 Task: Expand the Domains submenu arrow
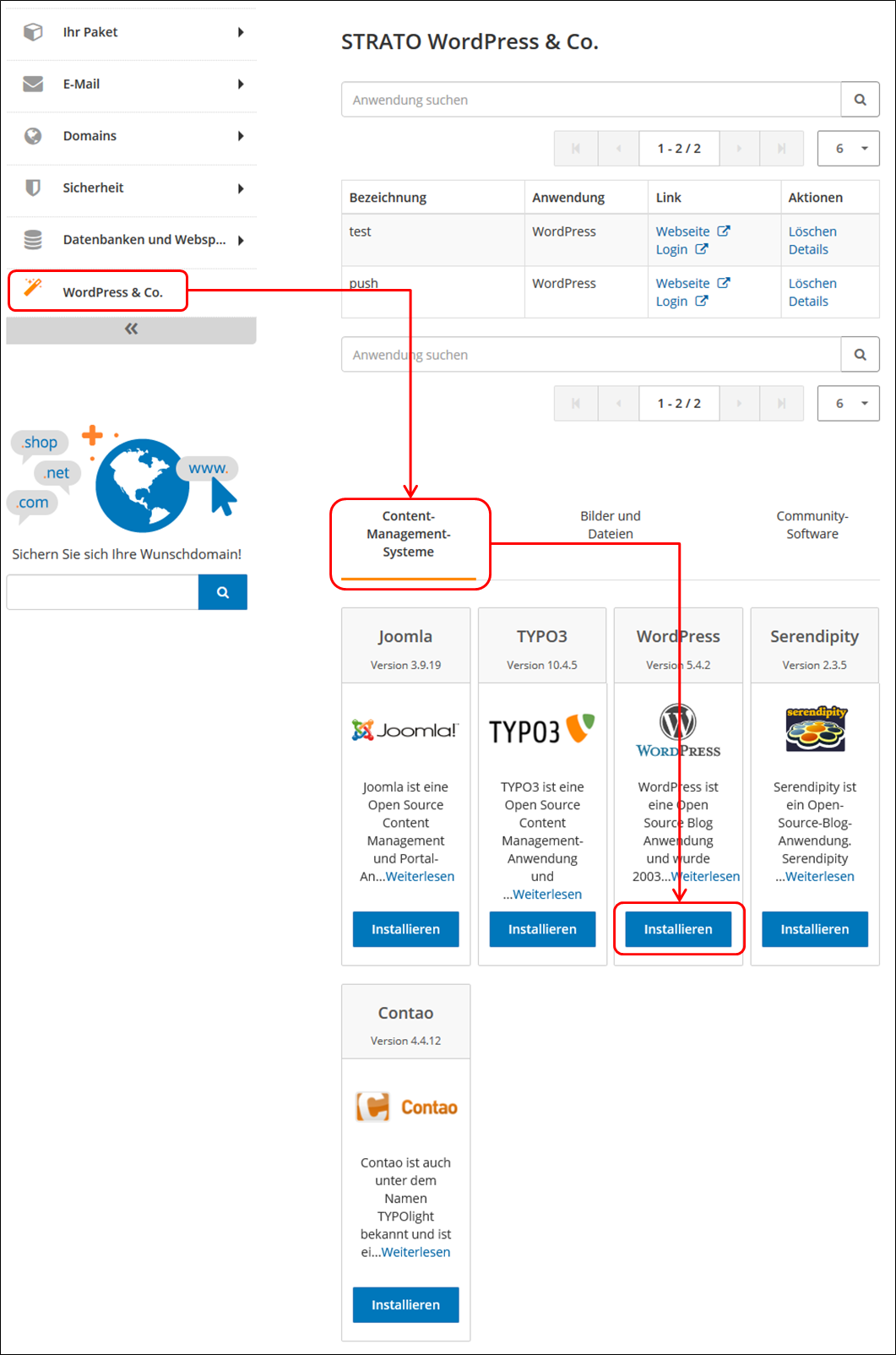241,136
